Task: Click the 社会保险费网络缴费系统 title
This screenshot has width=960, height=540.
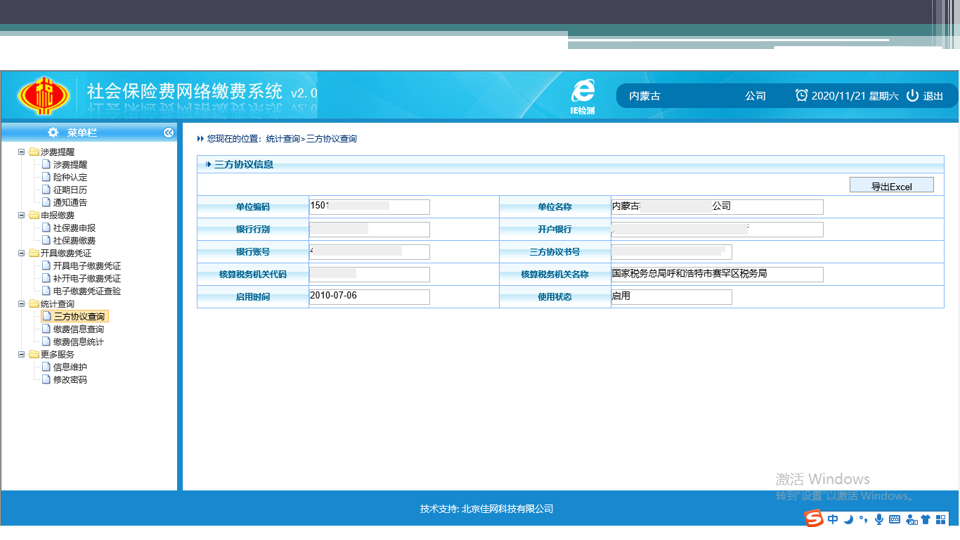Action: click(x=184, y=92)
